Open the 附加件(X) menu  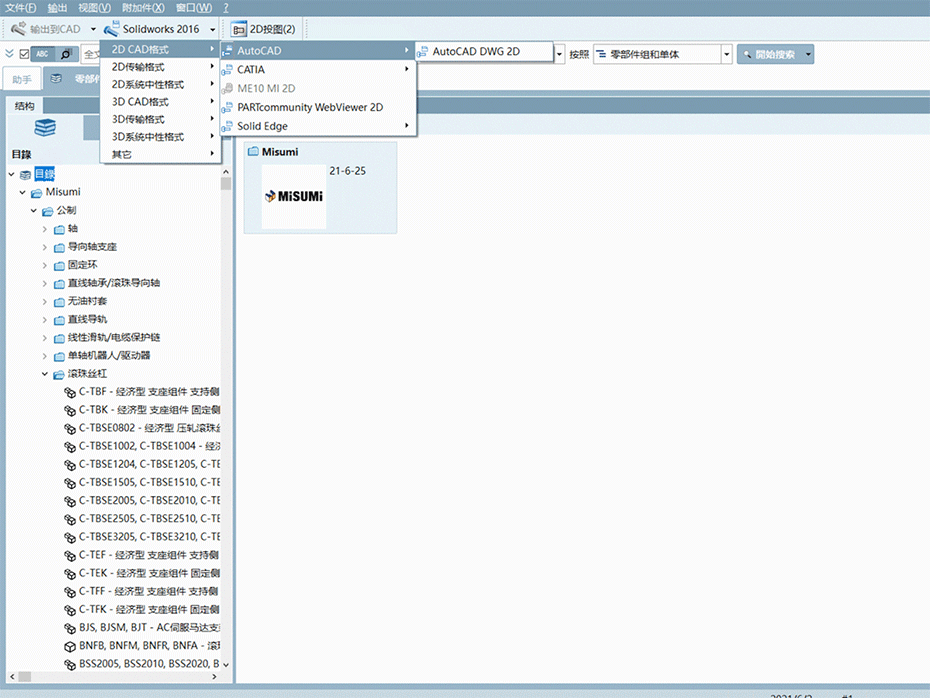pos(143,8)
